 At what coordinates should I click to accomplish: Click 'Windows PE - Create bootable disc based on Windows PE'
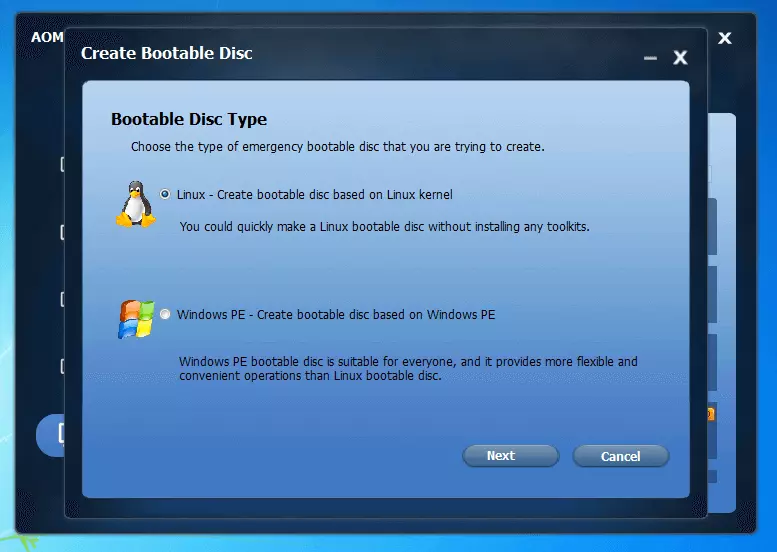[336, 315]
